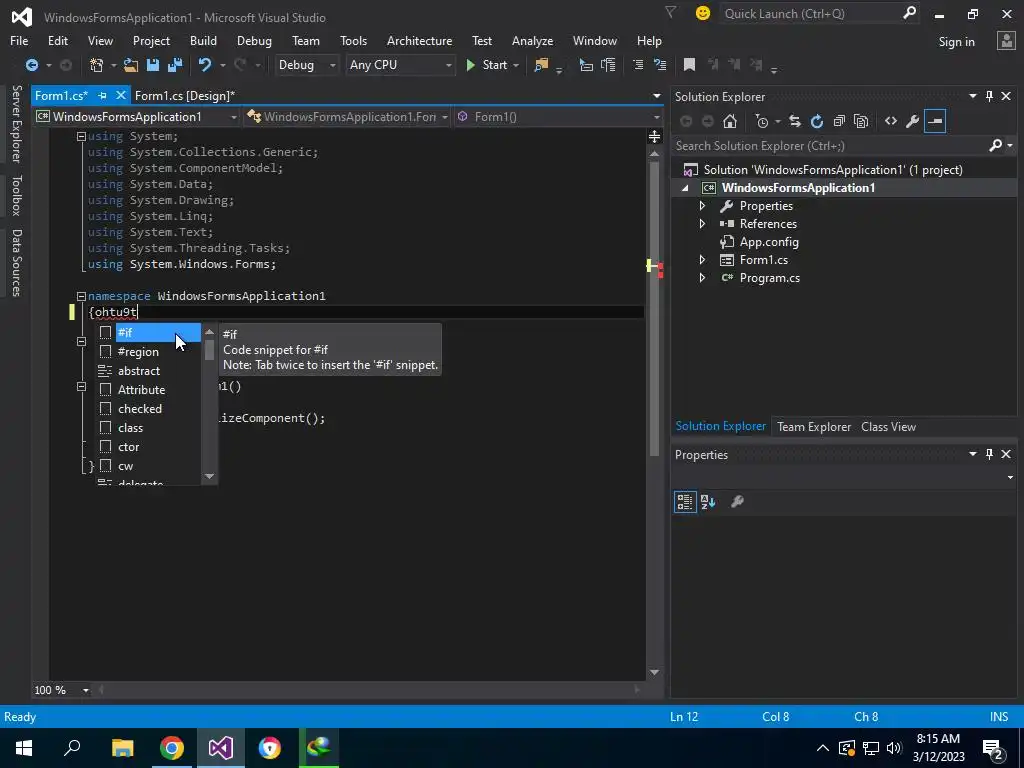The height and width of the screenshot is (768, 1024).
Task: Open the Any CPU platform dropdown
Action: (400, 65)
